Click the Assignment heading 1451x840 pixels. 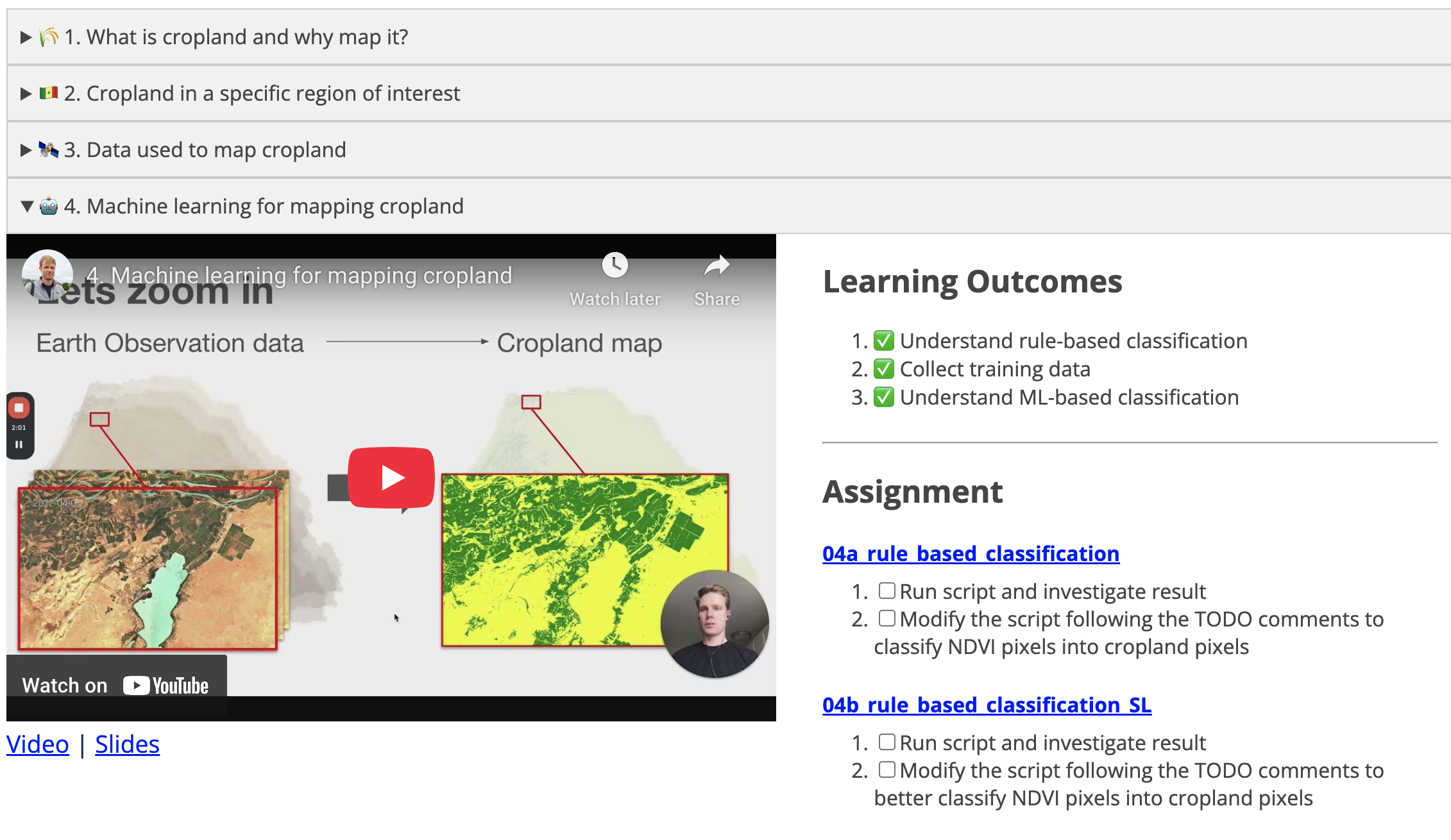912,492
